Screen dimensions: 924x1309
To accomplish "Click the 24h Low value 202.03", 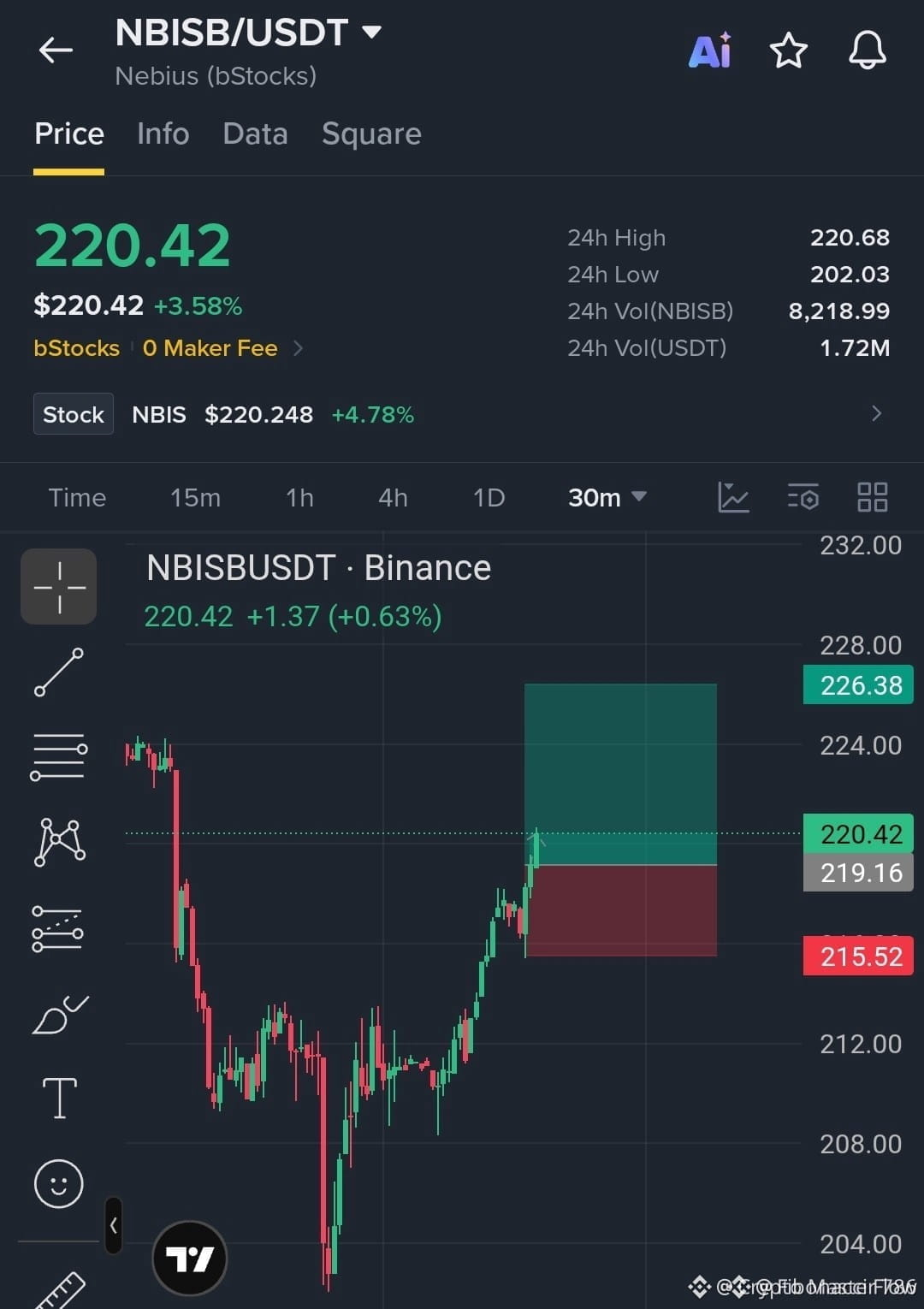I will tap(850, 275).
